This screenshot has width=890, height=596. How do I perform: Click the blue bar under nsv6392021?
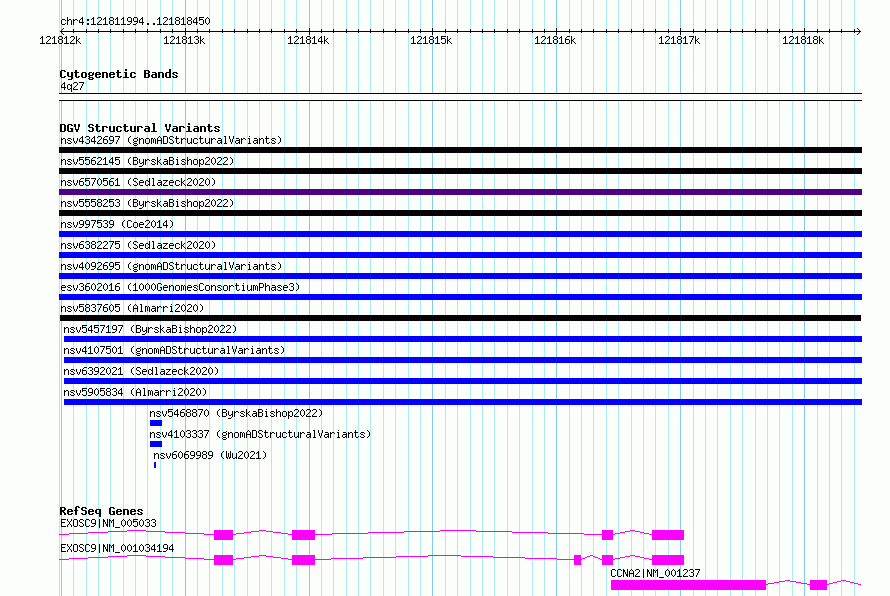[x=463, y=381]
